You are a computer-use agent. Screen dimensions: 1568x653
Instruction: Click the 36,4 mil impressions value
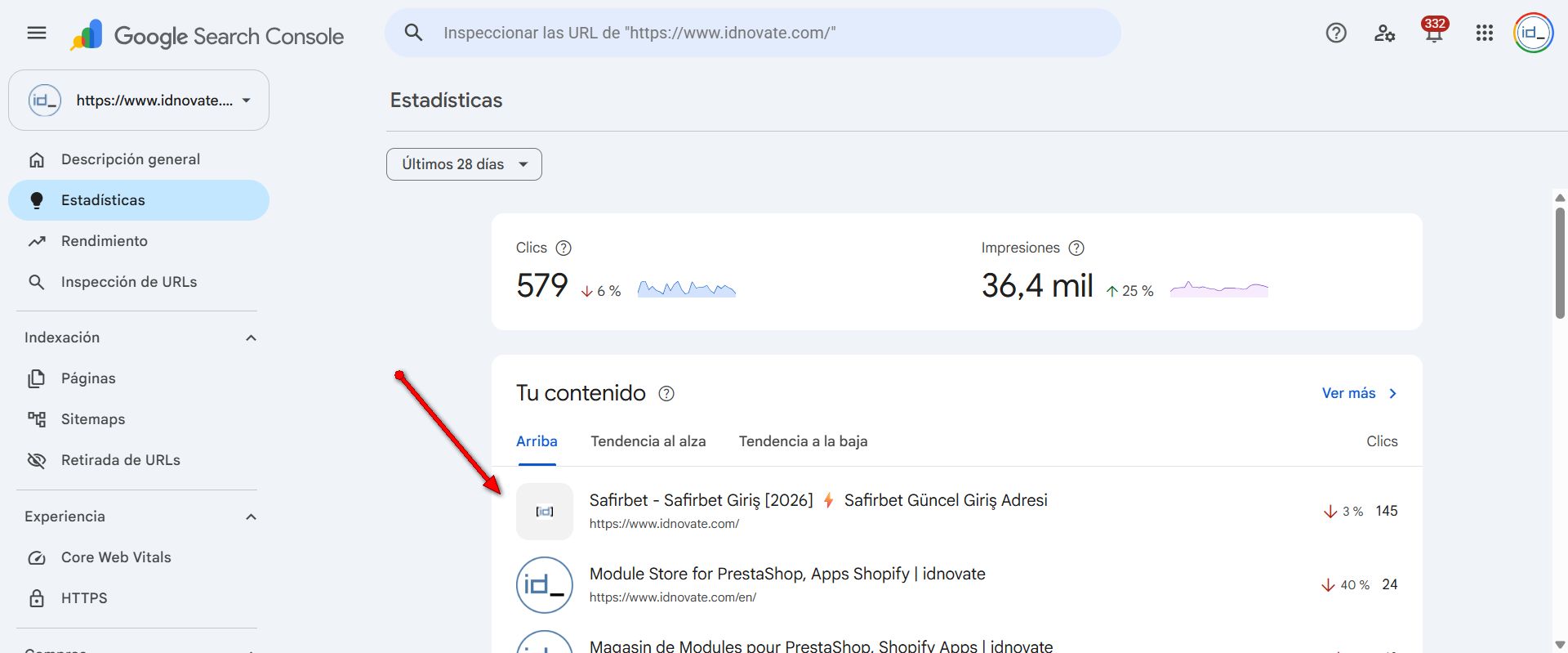click(x=1037, y=286)
